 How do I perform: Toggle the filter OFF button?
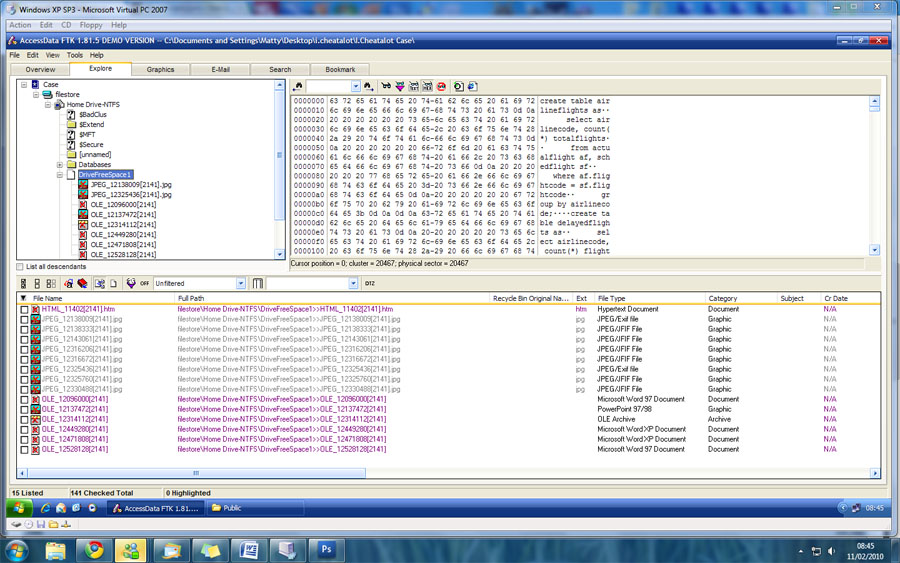point(145,284)
